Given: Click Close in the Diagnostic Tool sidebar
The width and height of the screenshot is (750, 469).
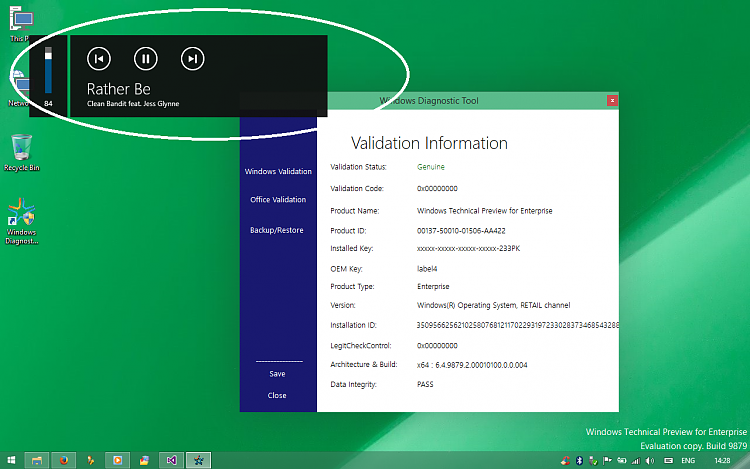Looking at the screenshot, I should 277,395.
